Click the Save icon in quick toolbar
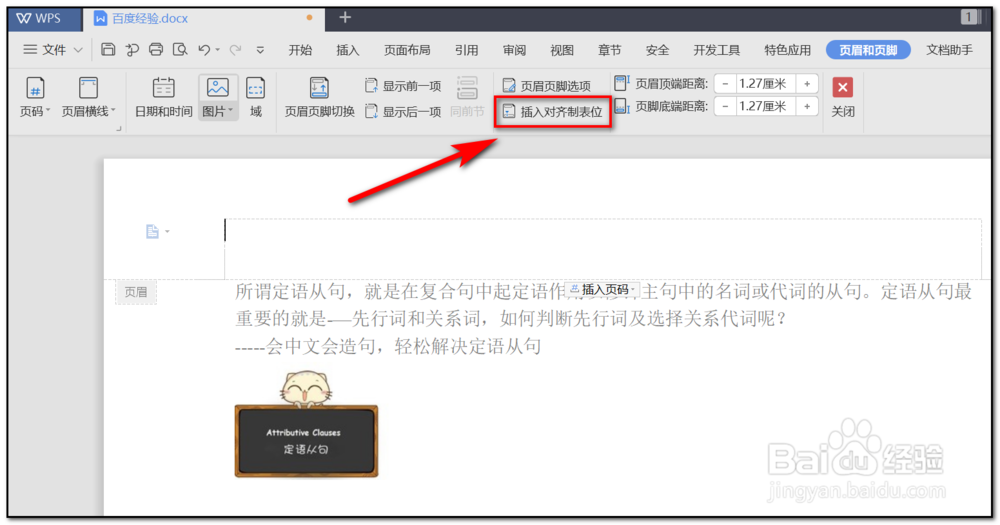1000x525 pixels. click(108, 49)
